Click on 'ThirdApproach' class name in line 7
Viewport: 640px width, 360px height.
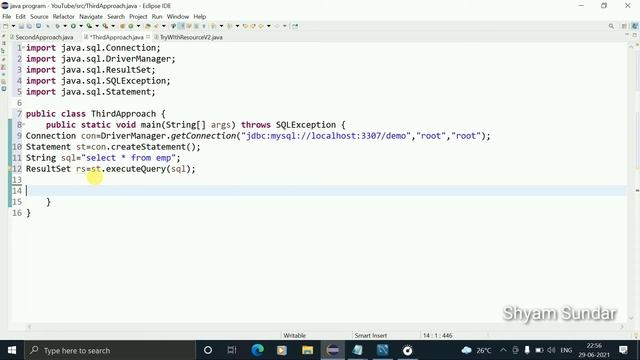[x=123, y=114]
